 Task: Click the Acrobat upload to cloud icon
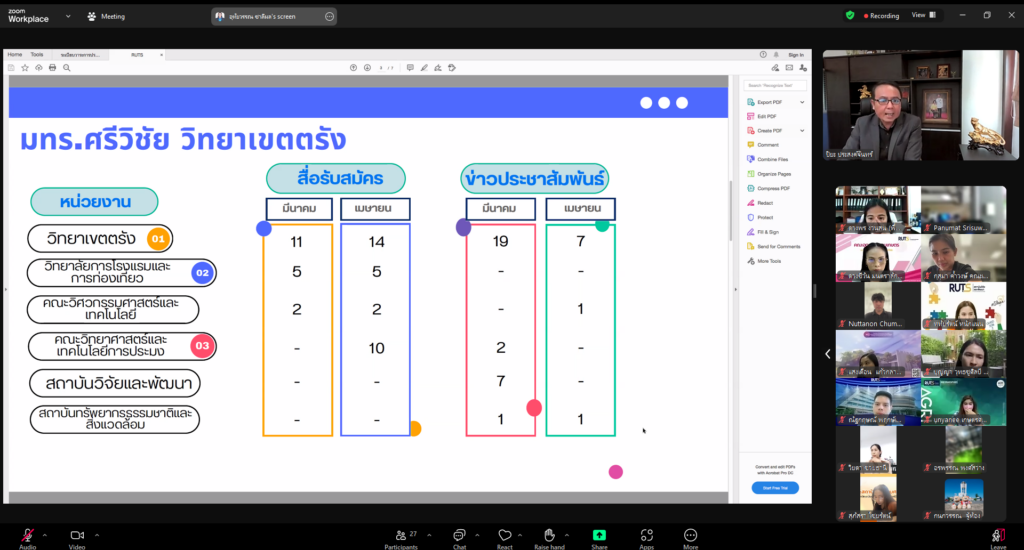(x=39, y=68)
